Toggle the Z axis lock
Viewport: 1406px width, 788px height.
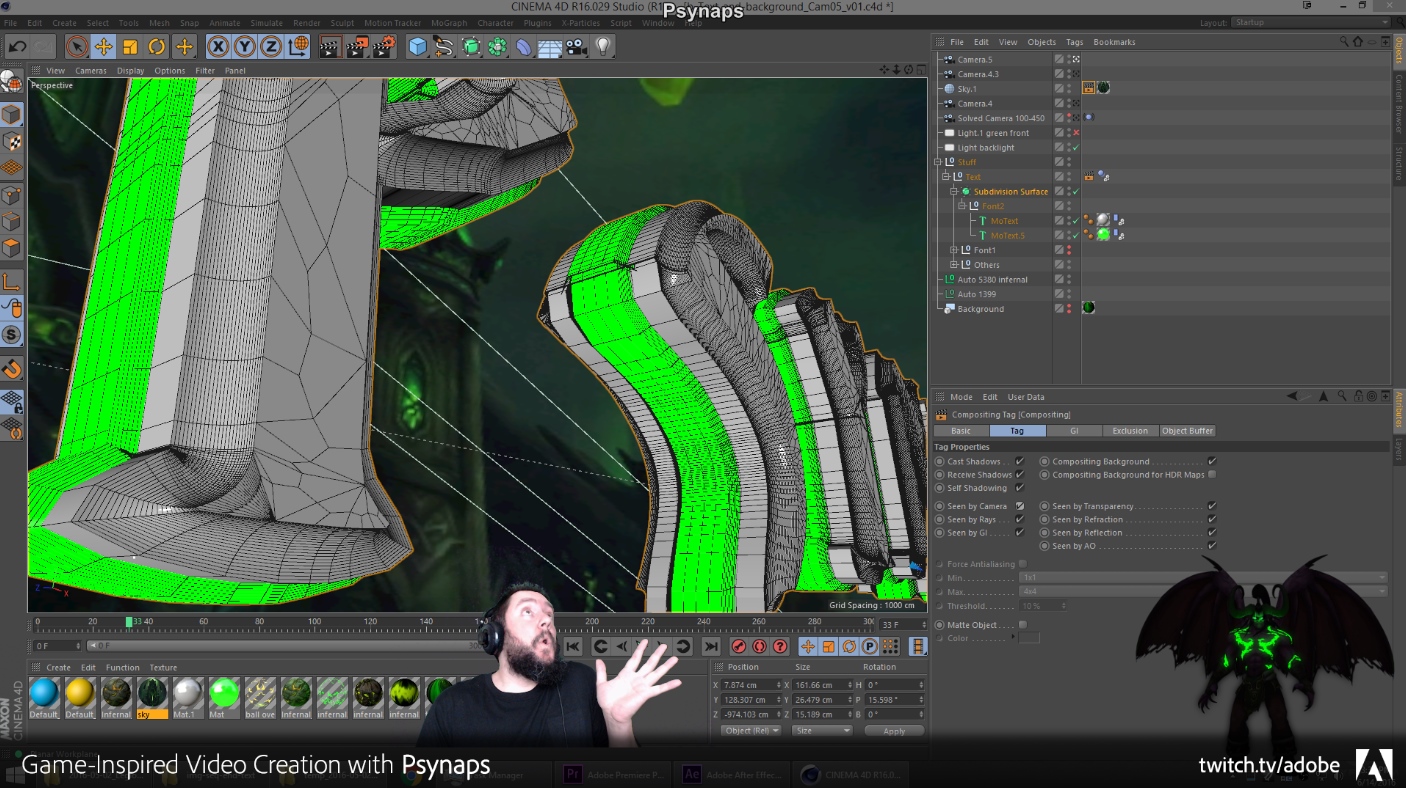[271, 46]
